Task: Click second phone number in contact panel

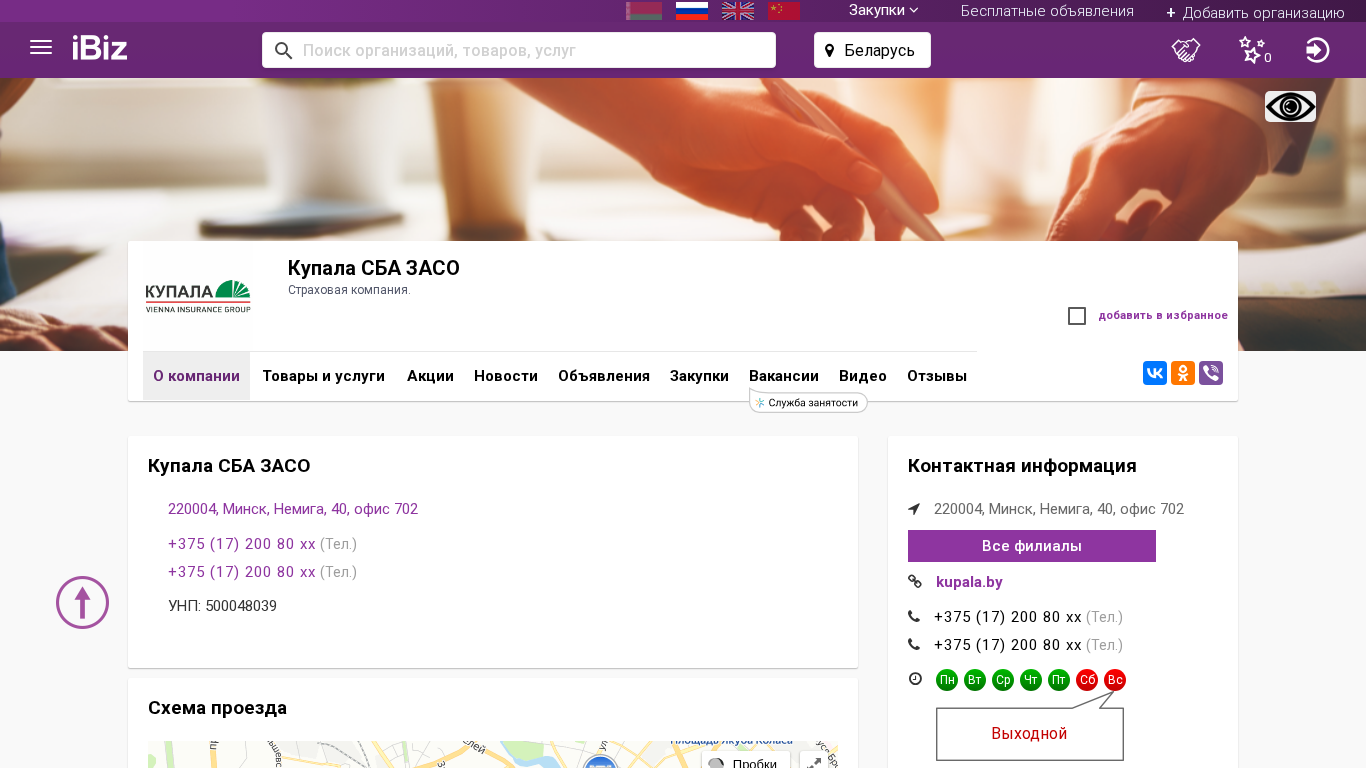Action: click(x=1008, y=645)
